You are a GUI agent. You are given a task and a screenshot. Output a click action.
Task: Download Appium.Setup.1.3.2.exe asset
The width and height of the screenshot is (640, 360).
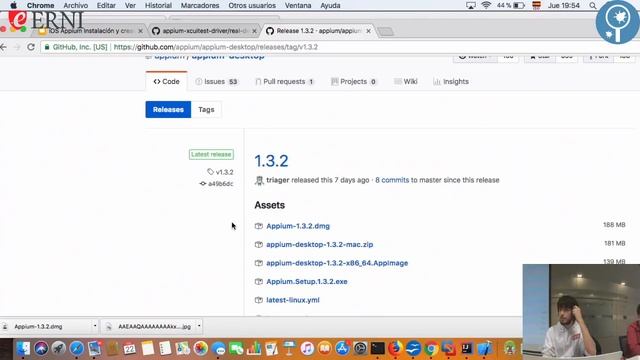[x=307, y=282]
